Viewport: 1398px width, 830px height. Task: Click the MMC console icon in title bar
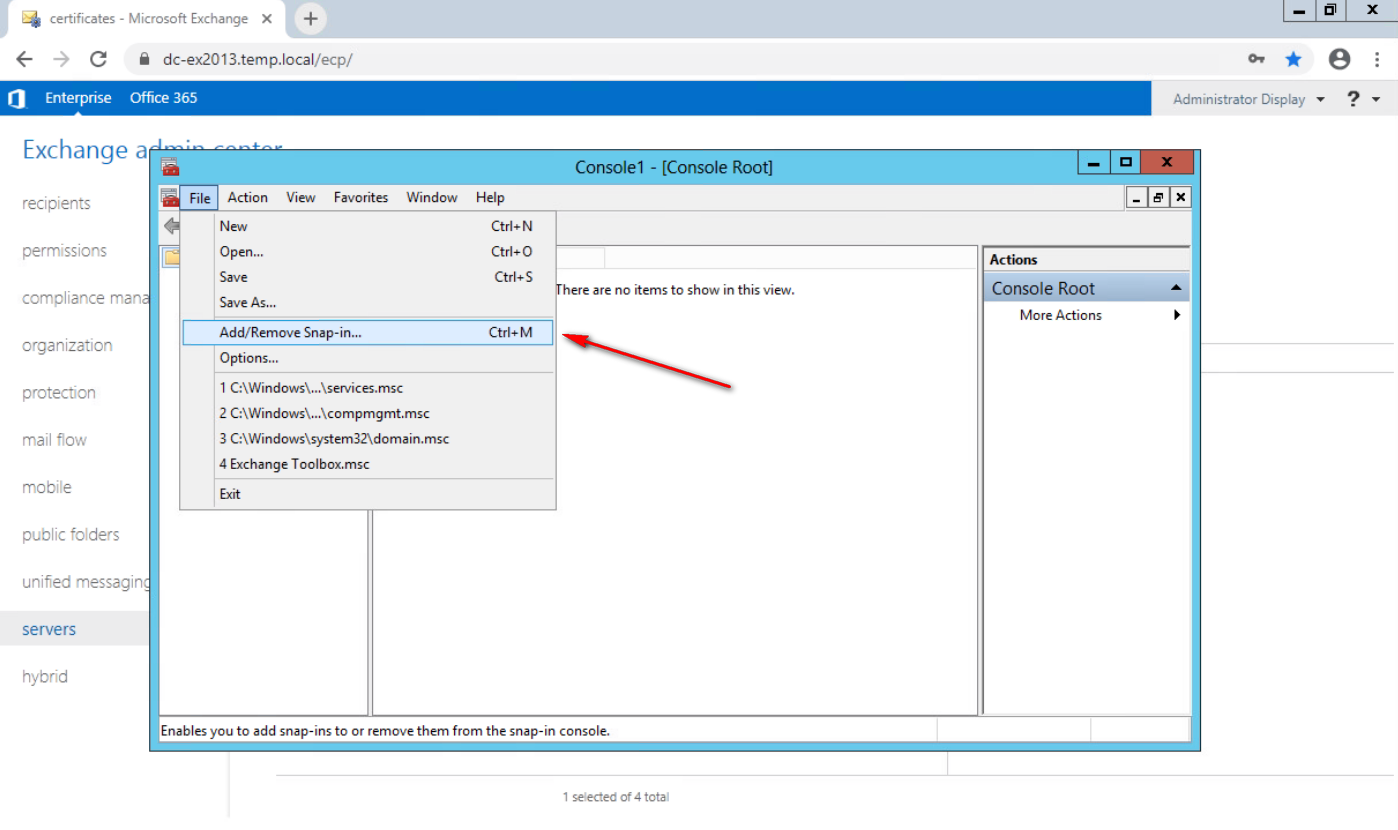pyautogui.click(x=170, y=167)
